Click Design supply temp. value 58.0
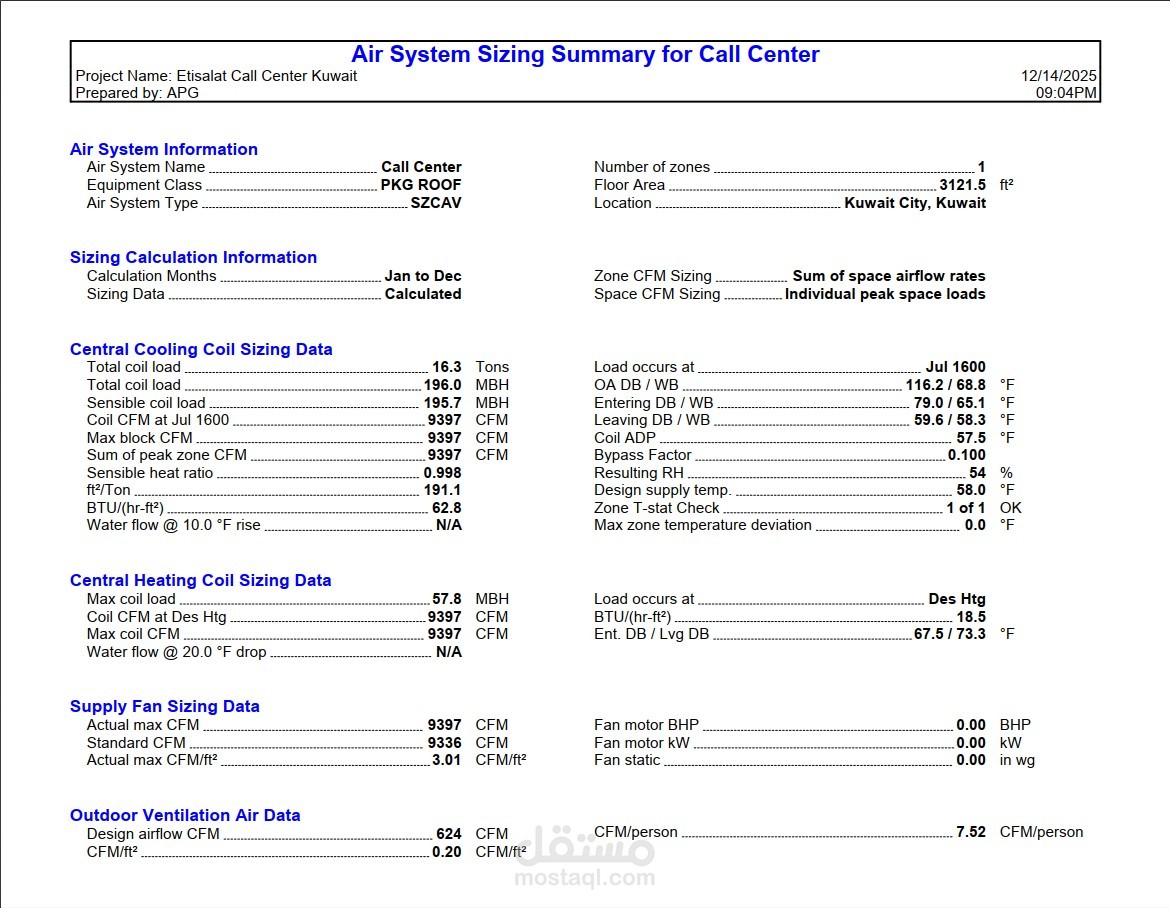The width and height of the screenshot is (1170, 908). click(971, 490)
